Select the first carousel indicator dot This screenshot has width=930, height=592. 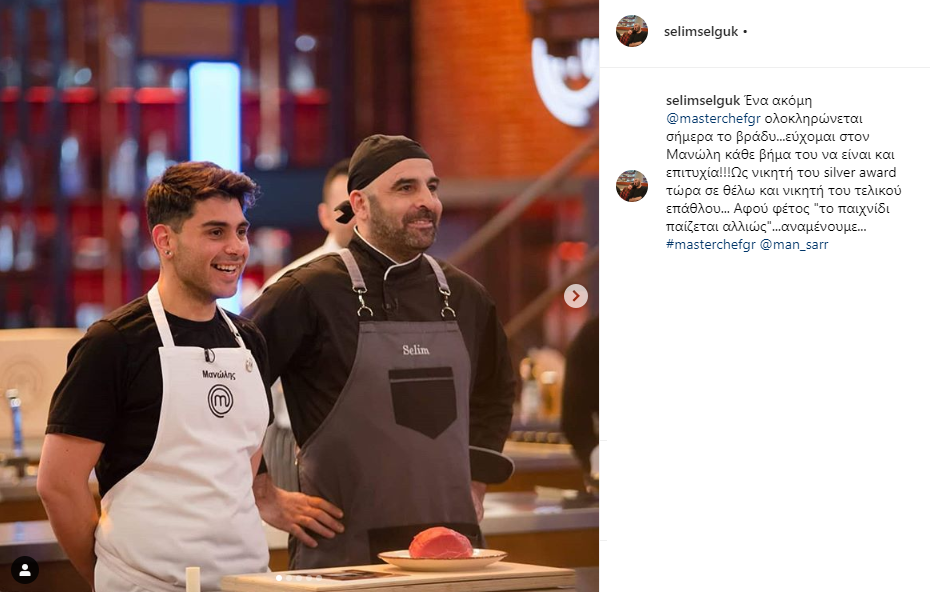pyautogui.click(x=279, y=578)
